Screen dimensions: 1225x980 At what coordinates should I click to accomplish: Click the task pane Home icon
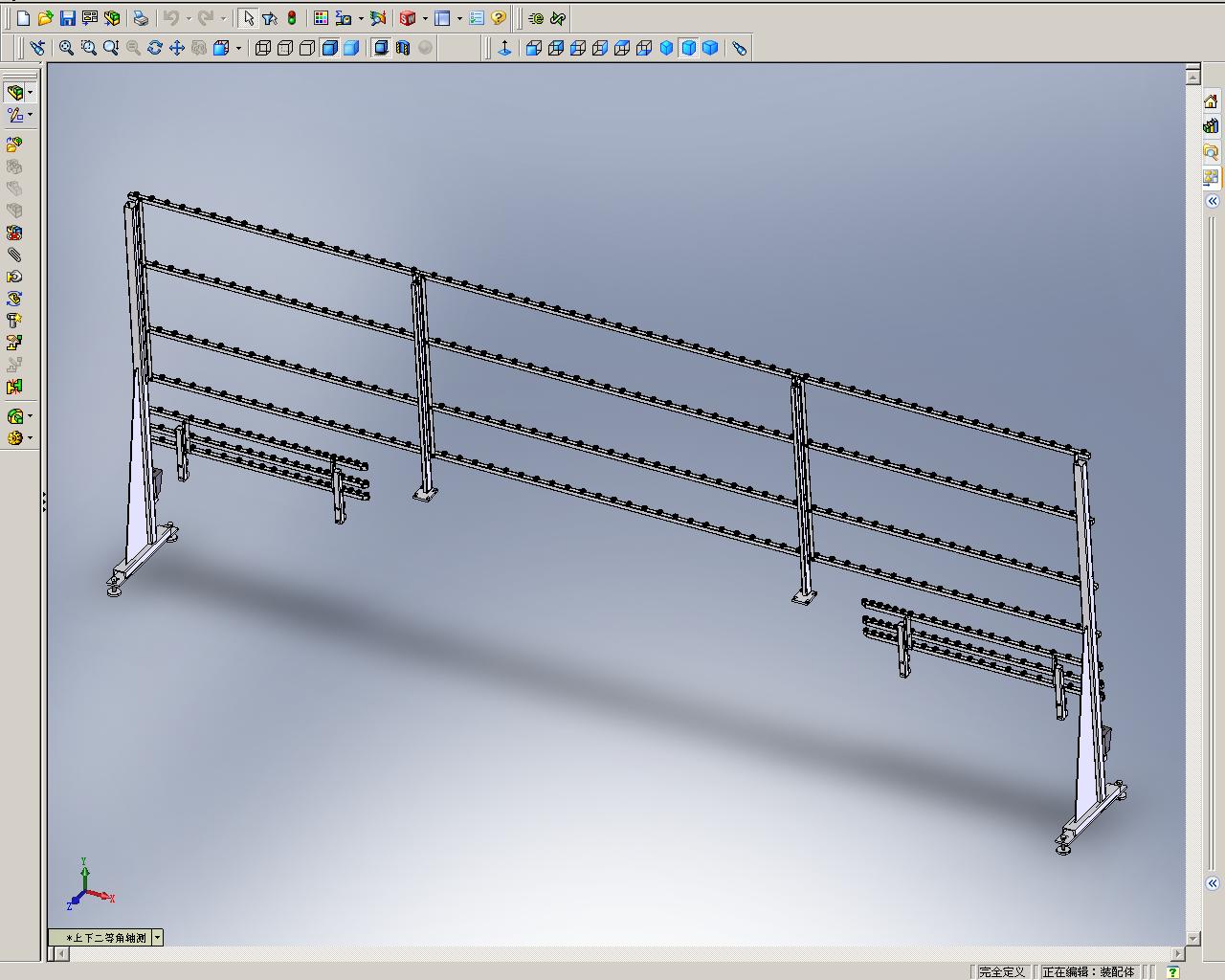pyautogui.click(x=1211, y=101)
